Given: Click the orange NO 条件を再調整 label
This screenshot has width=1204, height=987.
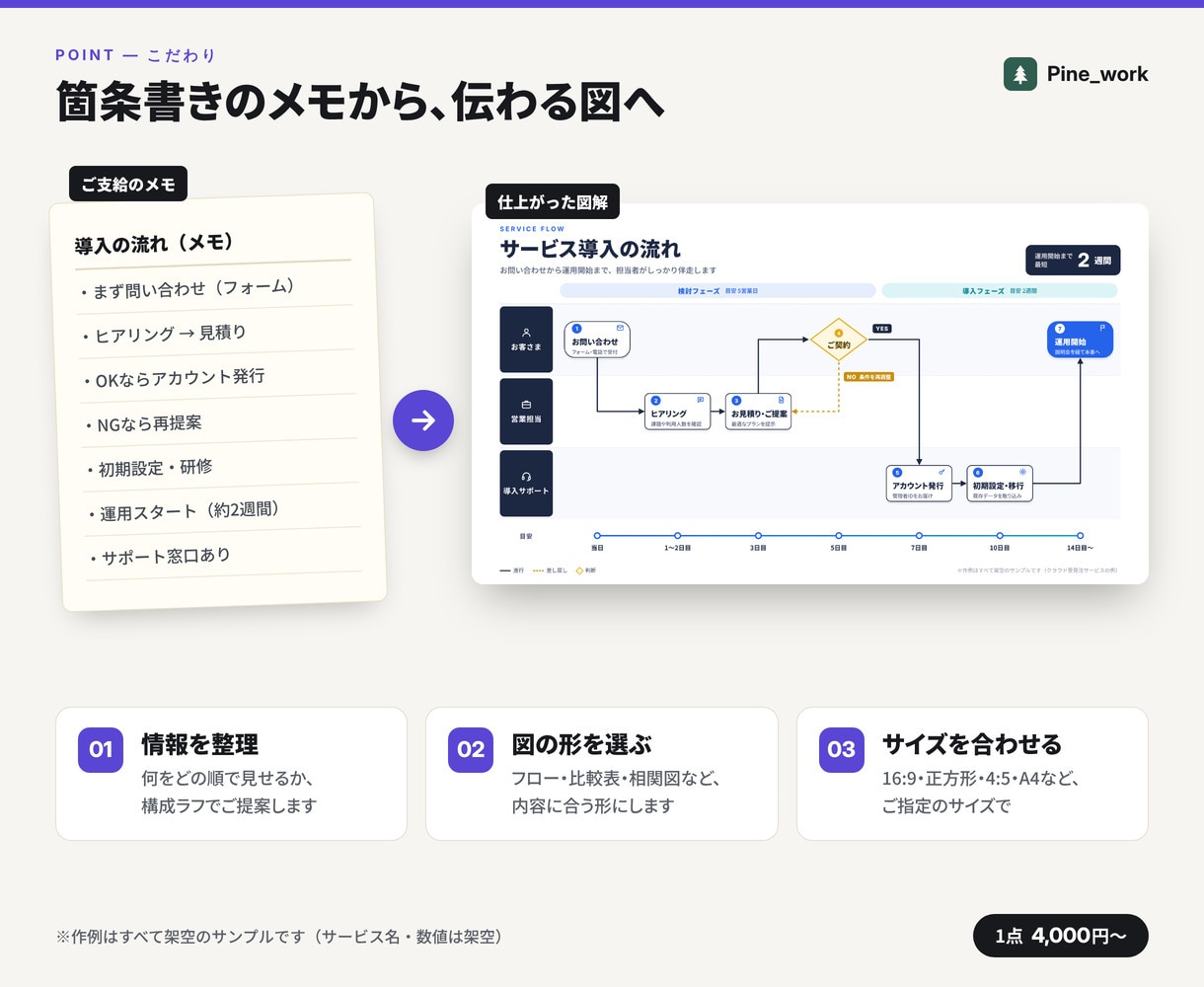Looking at the screenshot, I should tap(868, 377).
